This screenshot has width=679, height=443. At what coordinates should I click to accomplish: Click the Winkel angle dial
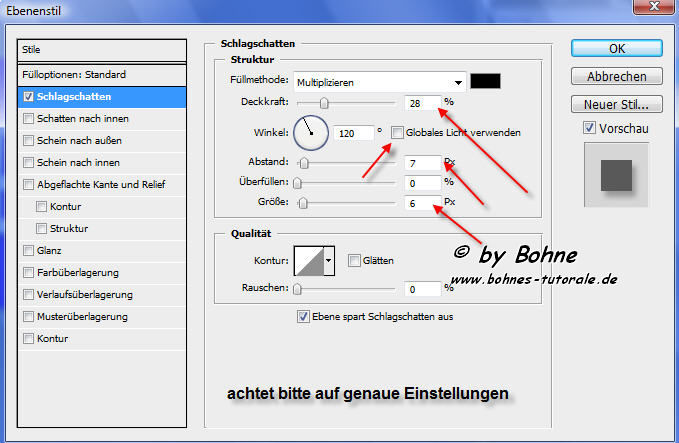click(311, 133)
